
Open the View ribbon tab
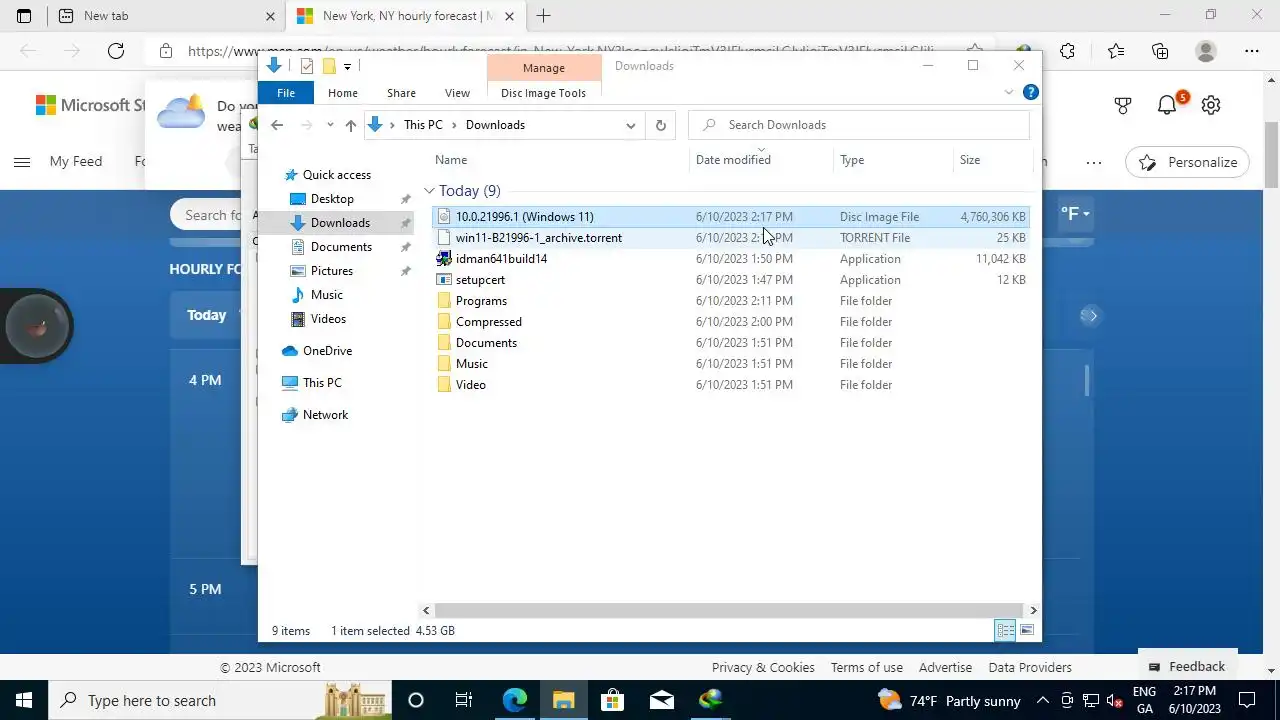pos(457,93)
